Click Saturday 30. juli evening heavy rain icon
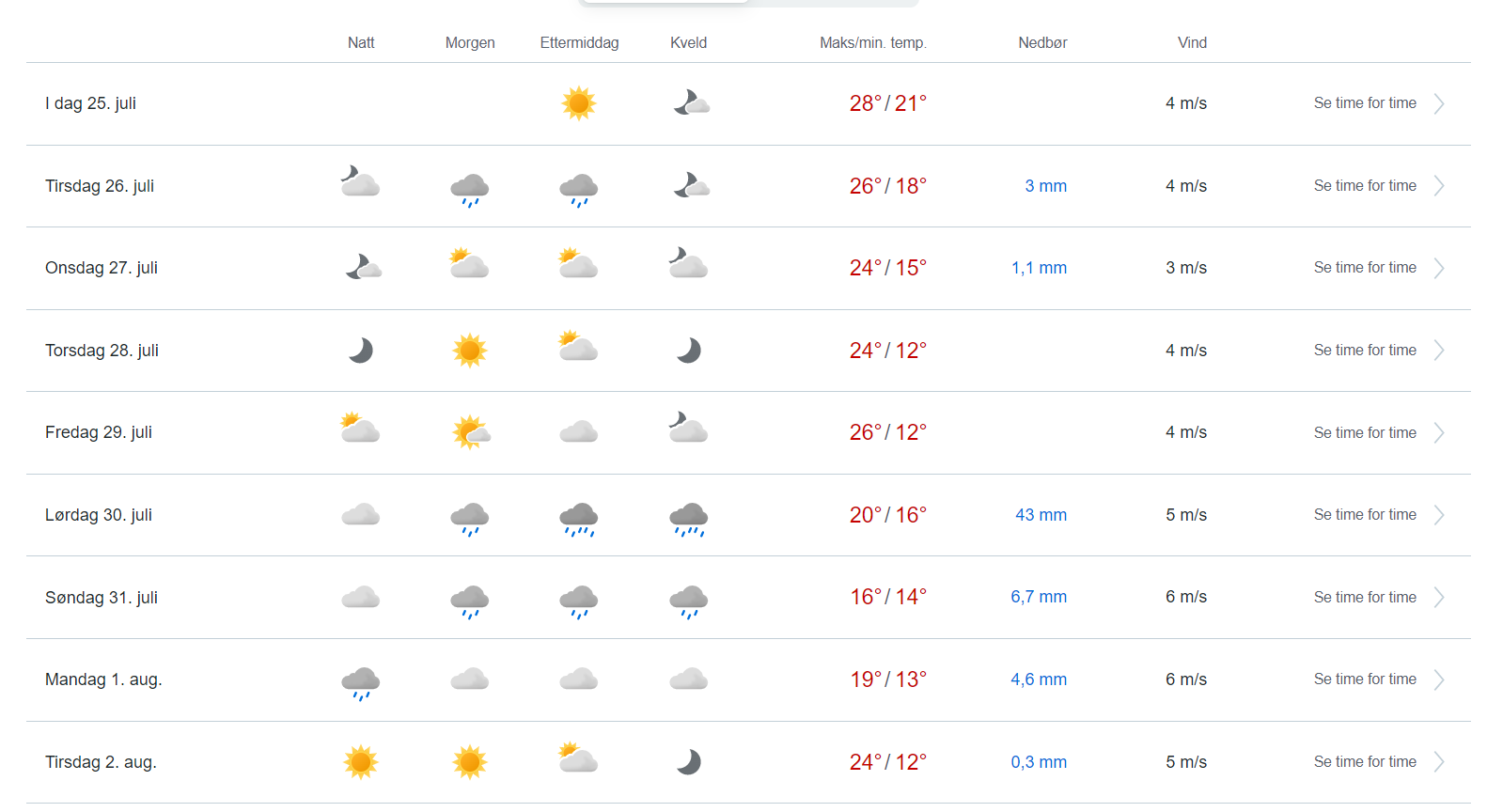 pos(689,518)
